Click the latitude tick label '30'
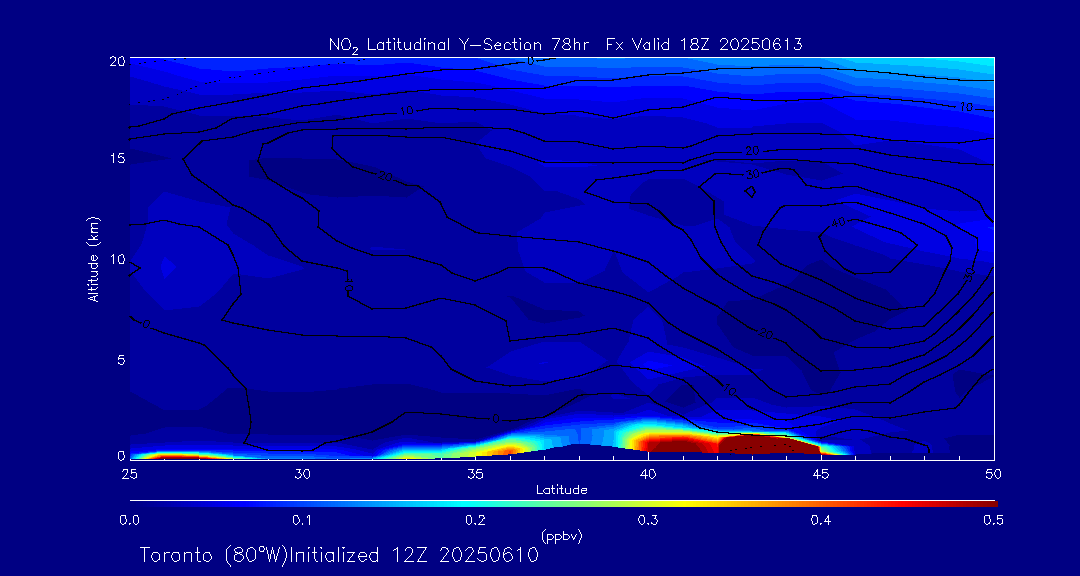The width and height of the screenshot is (1080, 576). point(302,473)
